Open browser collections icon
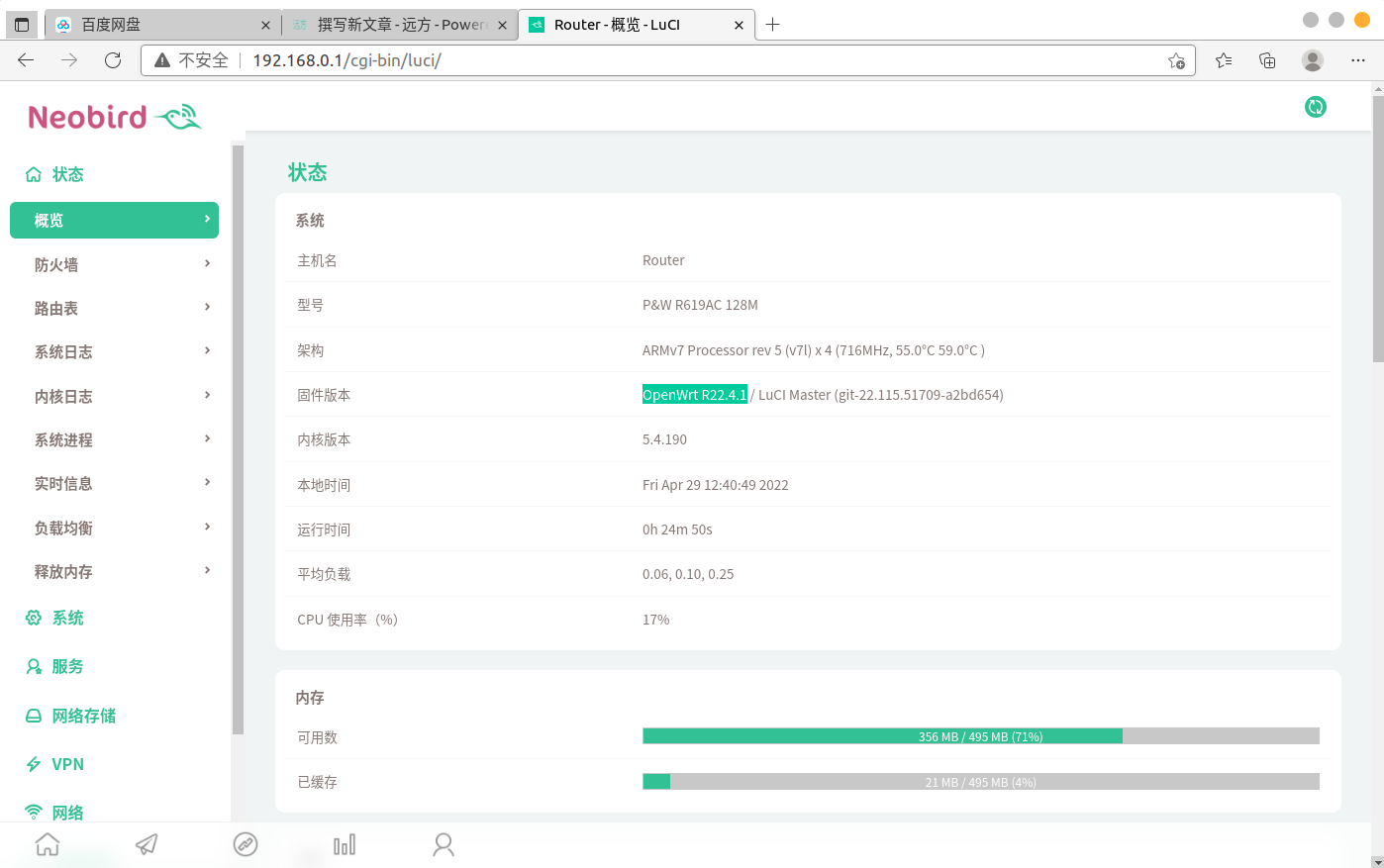Image resolution: width=1384 pixels, height=868 pixels. click(x=1267, y=60)
